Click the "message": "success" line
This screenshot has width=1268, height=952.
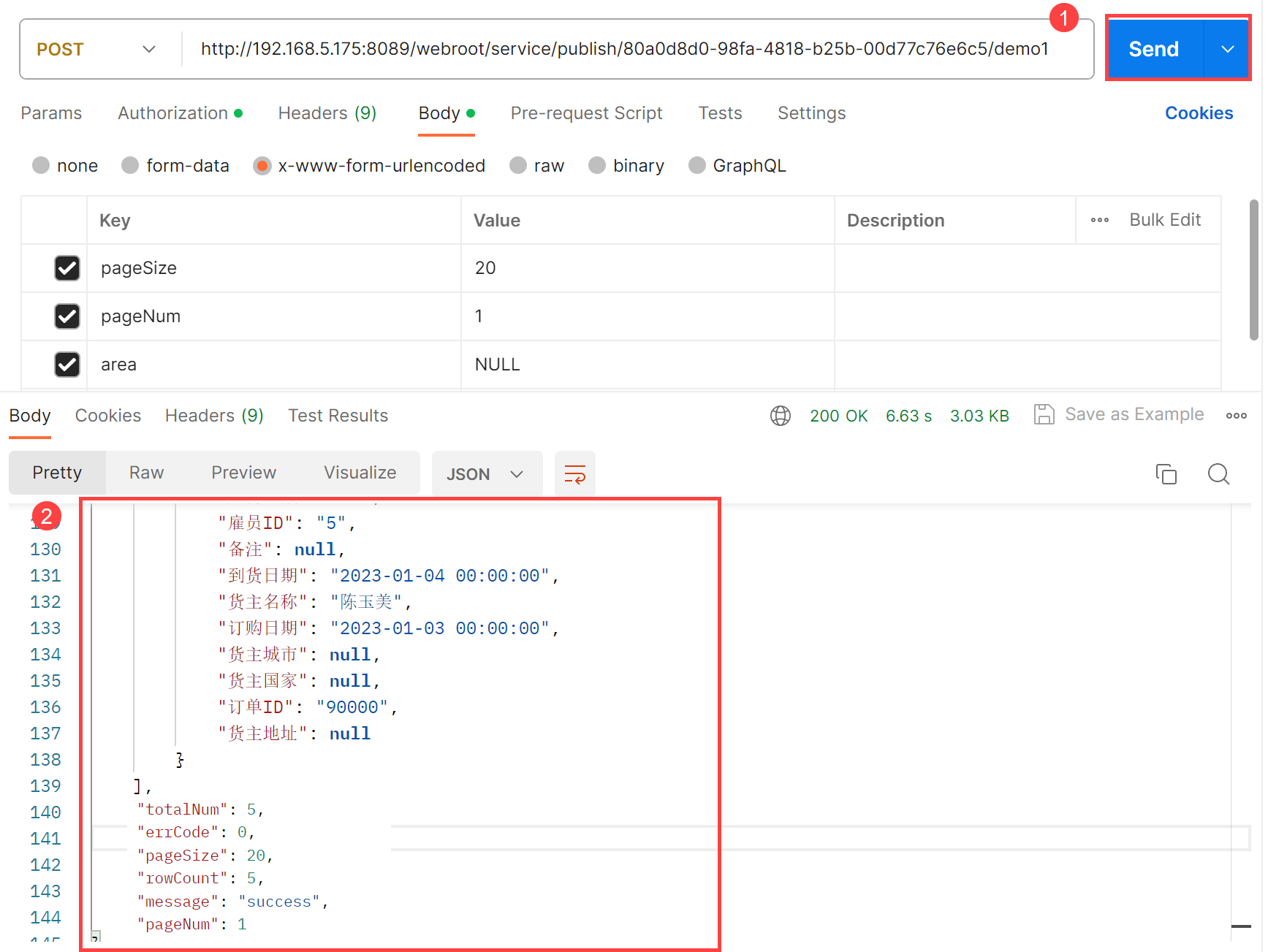tap(233, 902)
